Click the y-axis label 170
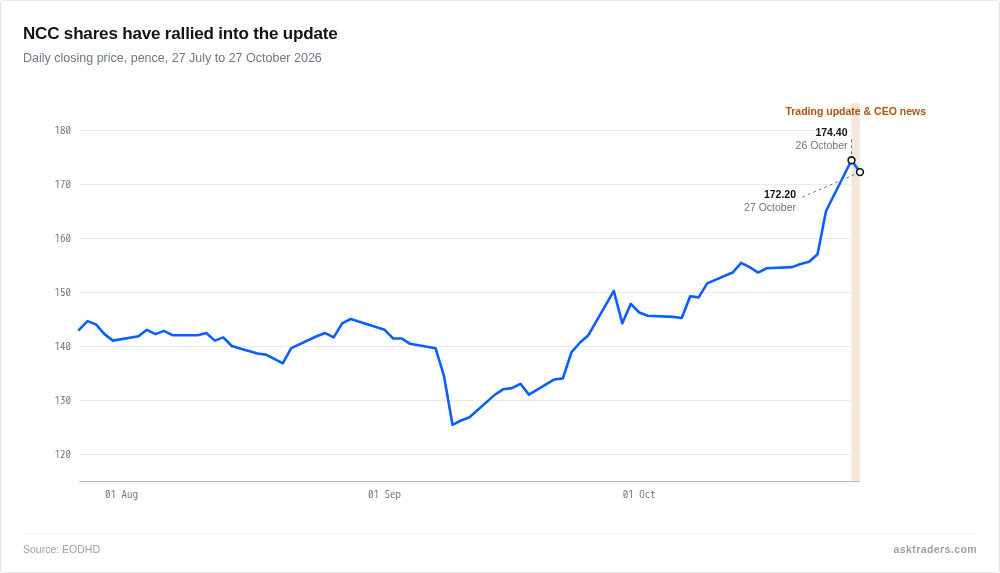The width and height of the screenshot is (1000, 573). pyautogui.click(x=62, y=184)
